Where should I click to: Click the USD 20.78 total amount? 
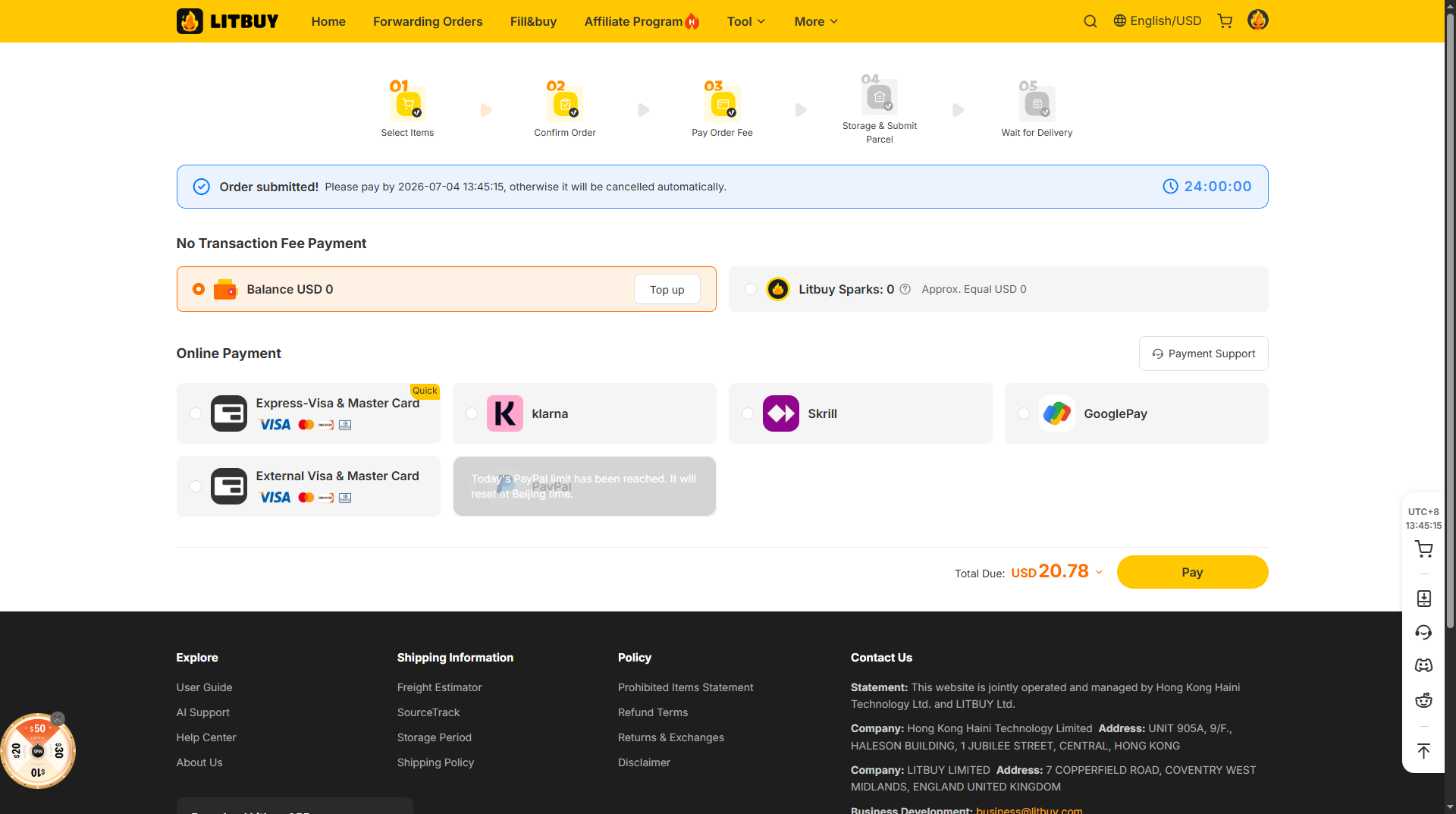click(x=1050, y=571)
